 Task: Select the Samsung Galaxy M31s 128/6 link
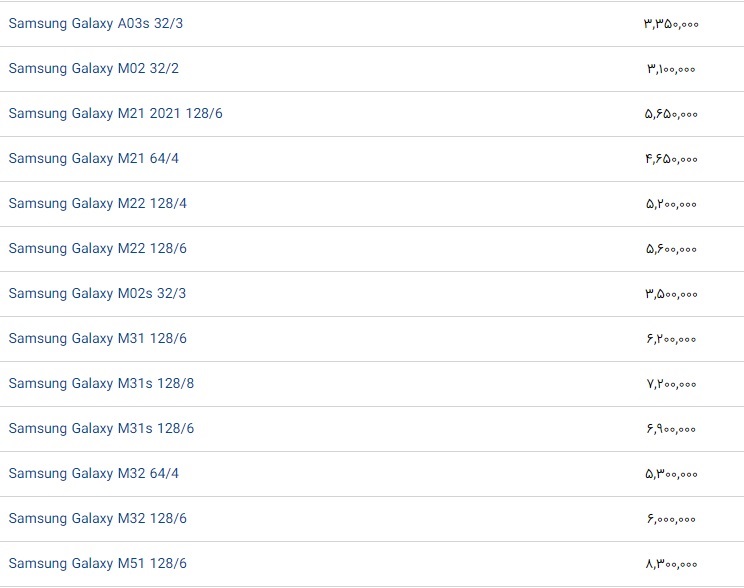(x=101, y=429)
